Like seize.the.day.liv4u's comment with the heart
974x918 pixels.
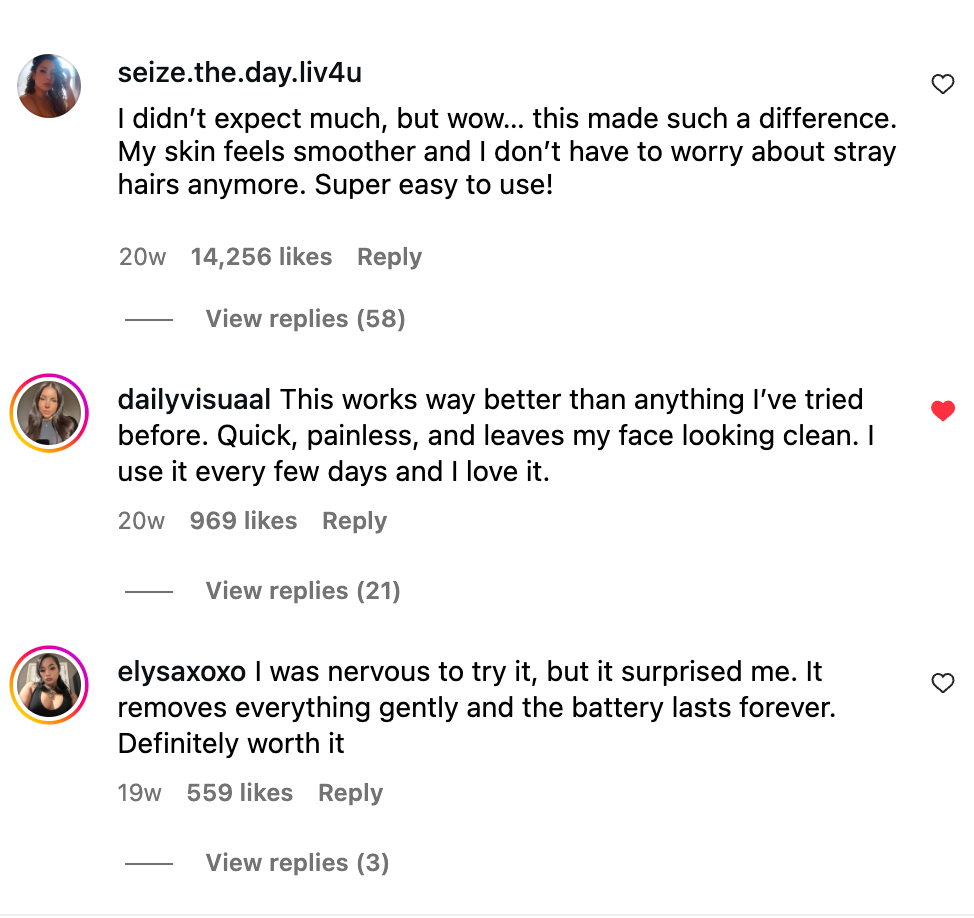click(942, 85)
